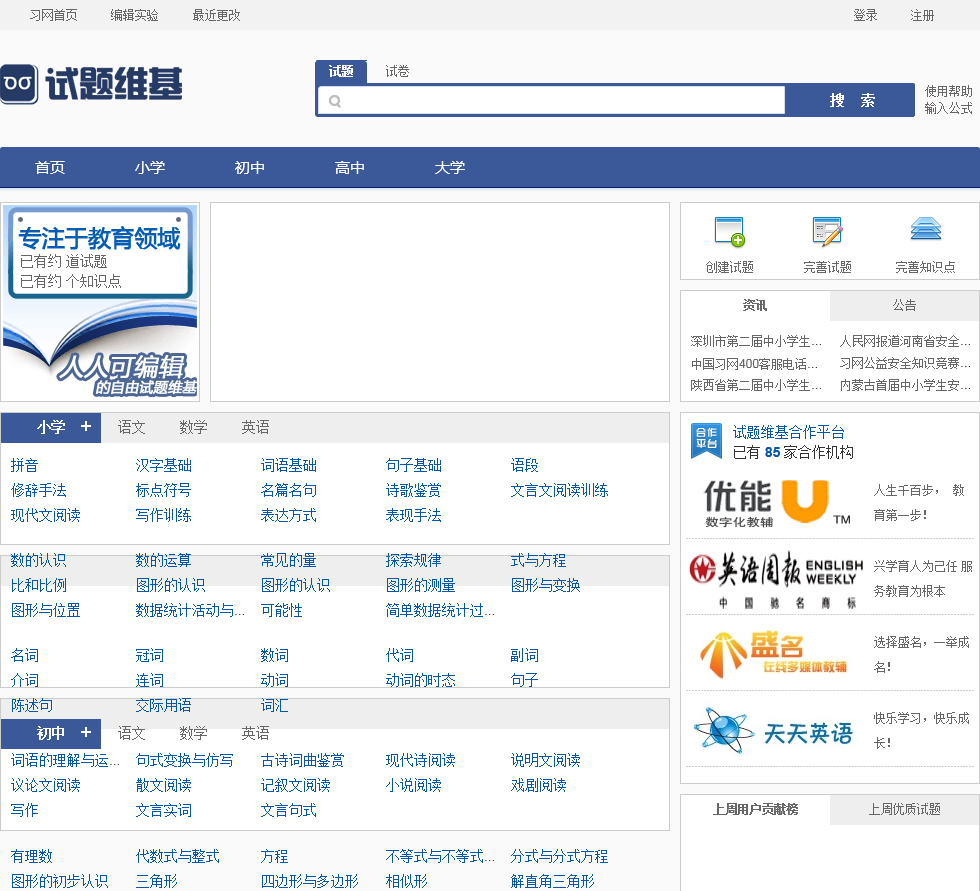Viewport: 980px width, 891px height.
Task: Open the 完善知识点 layers icon
Action: 926,229
